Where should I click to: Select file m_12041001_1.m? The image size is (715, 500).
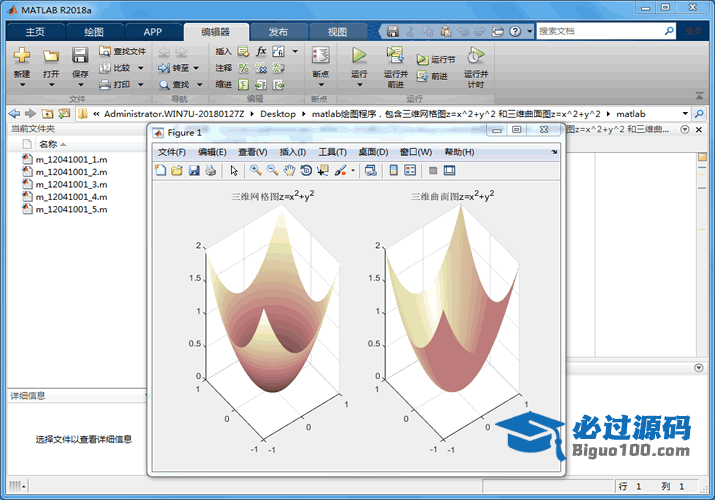(65, 160)
